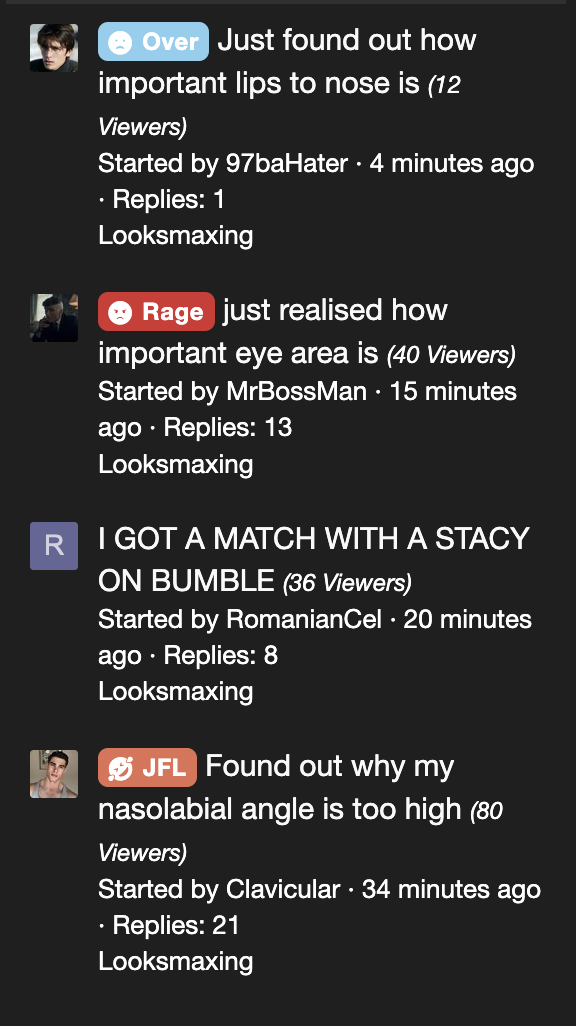
Task: Click the '40 Viewers' count text
Action: pyautogui.click(x=451, y=355)
